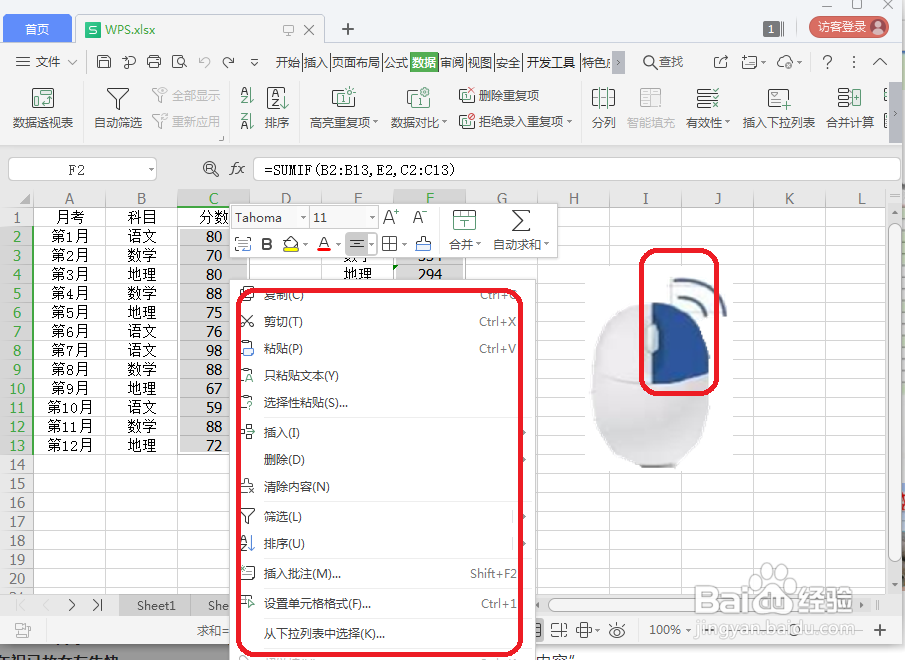Expand the 合并 merge dropdown
Image resolution: width=905 pixels, height=660 pixels.
pos(478,245)
